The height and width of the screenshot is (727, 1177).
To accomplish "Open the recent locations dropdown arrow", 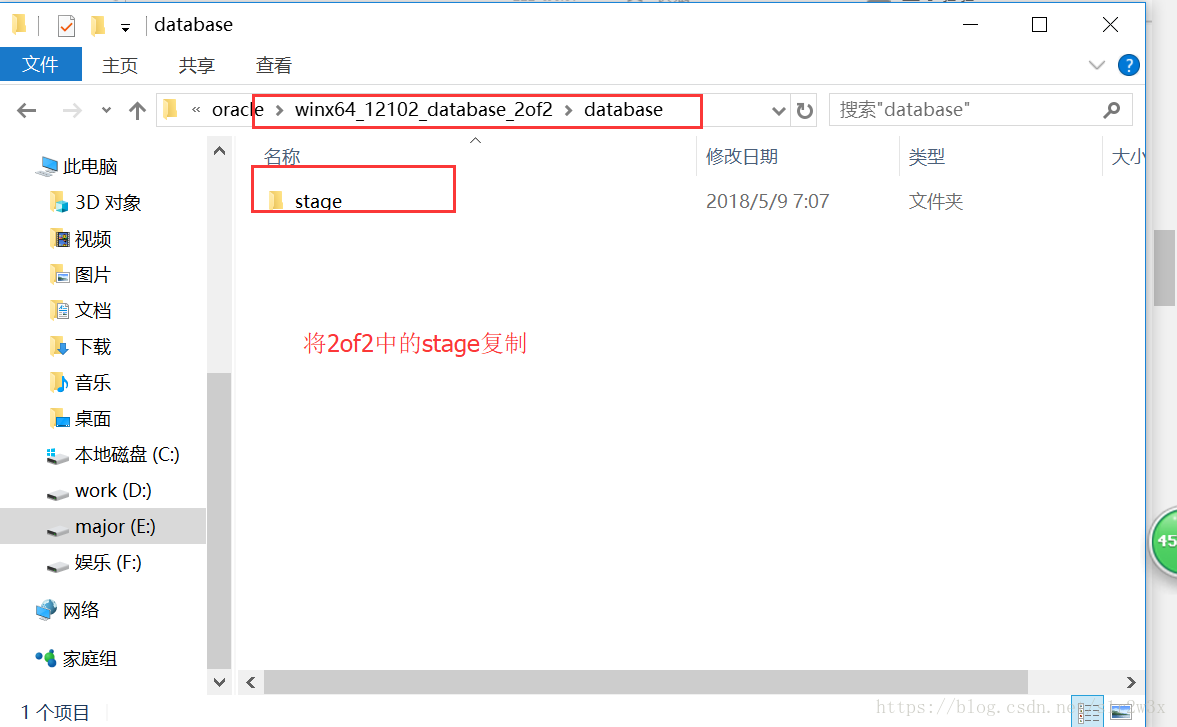I will 106,110.
